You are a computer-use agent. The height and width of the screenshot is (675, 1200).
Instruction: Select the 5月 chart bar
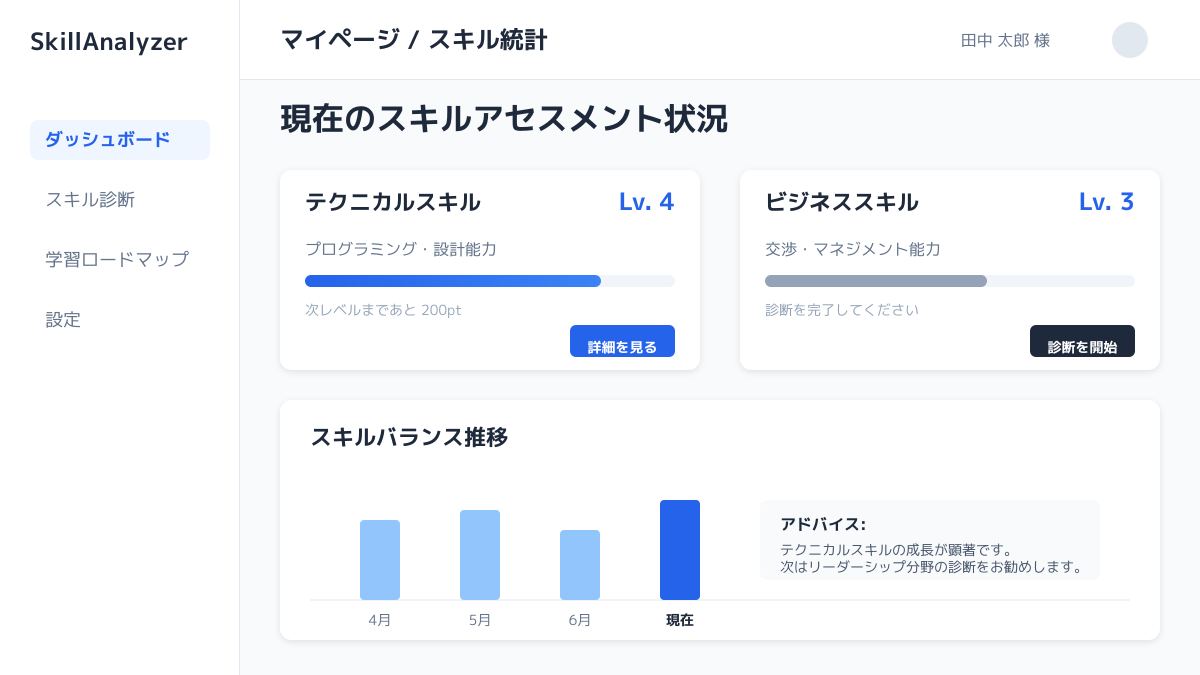(480, 555)
